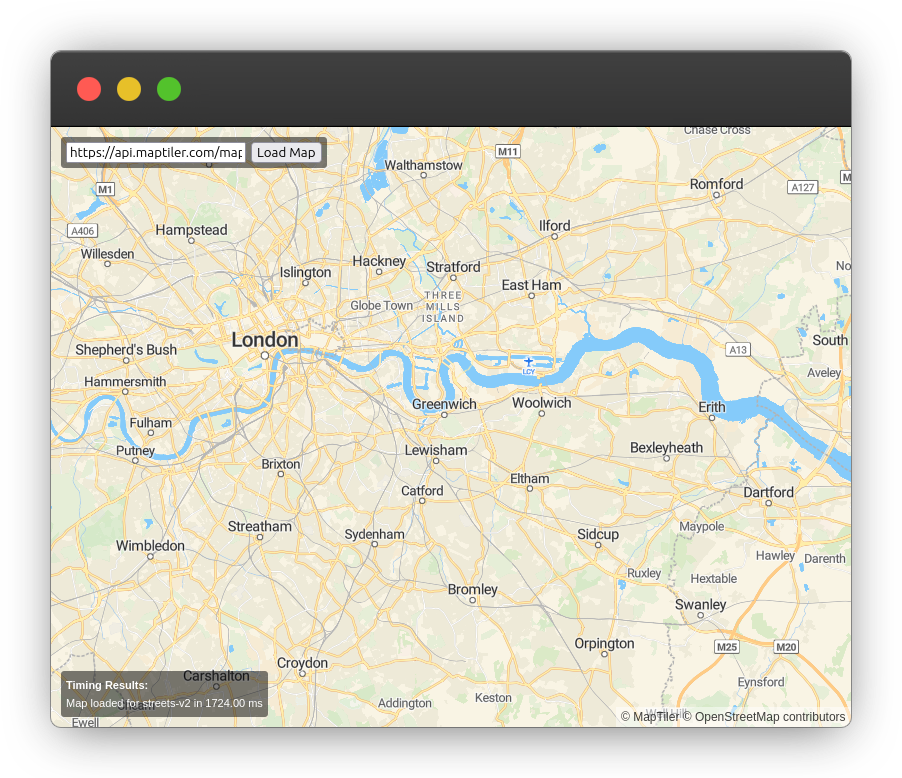Image resolution: width=902 pixels, height=778 pixels.
Task: Click the Brixton place label
Action: pos(281,464)
